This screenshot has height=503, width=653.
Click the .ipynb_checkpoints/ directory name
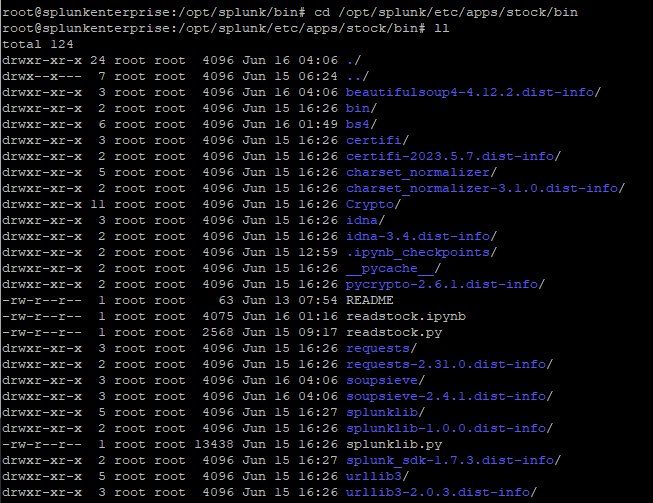[x=421, y=252]
